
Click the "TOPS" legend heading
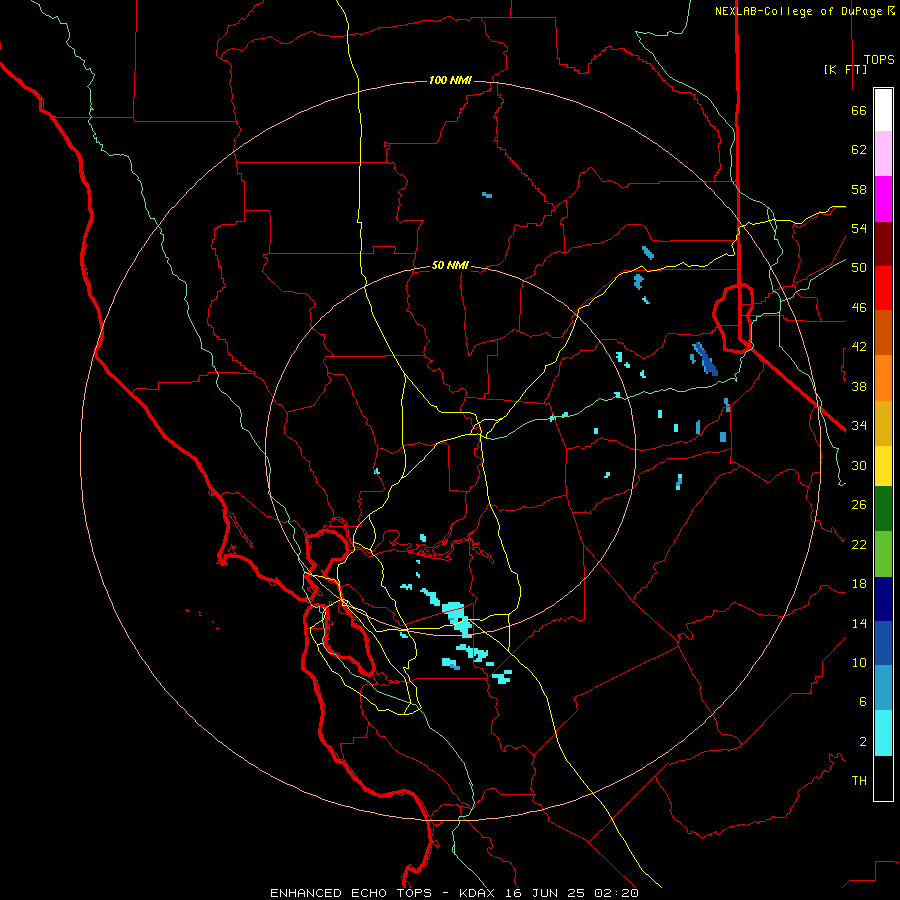point(879,60)
